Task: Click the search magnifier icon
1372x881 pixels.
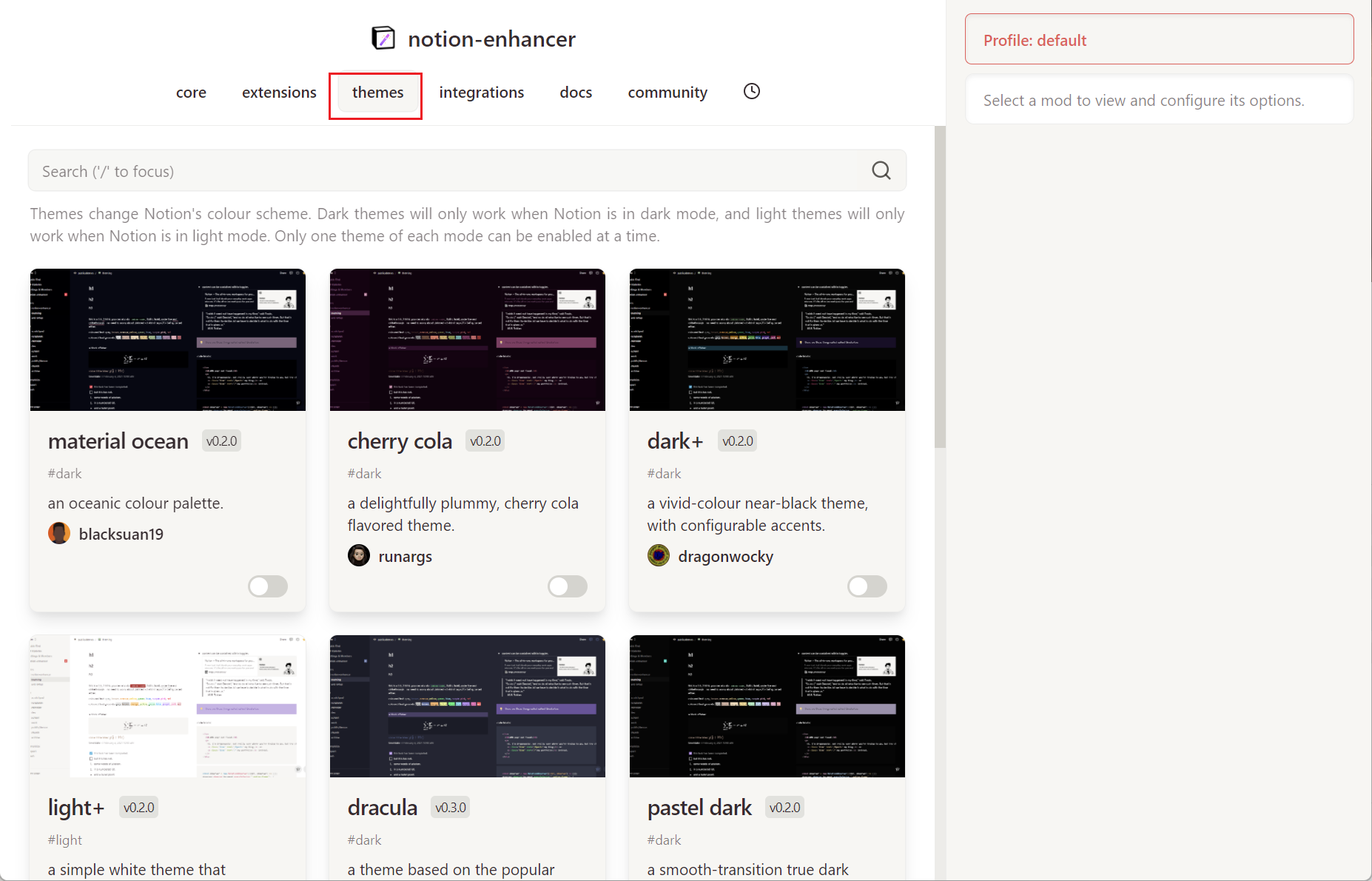Action: pos(881,170)
